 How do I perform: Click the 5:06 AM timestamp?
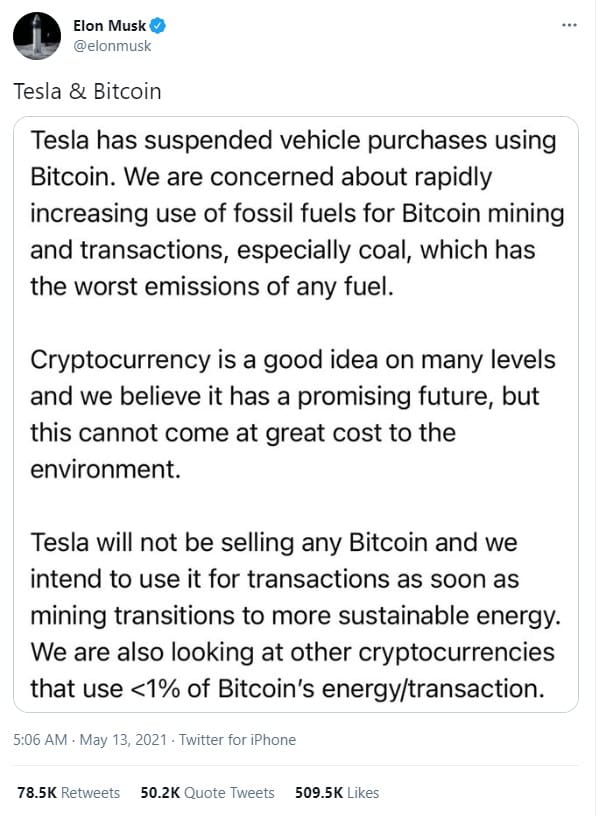pyautogui.click(x=40, y=740)
